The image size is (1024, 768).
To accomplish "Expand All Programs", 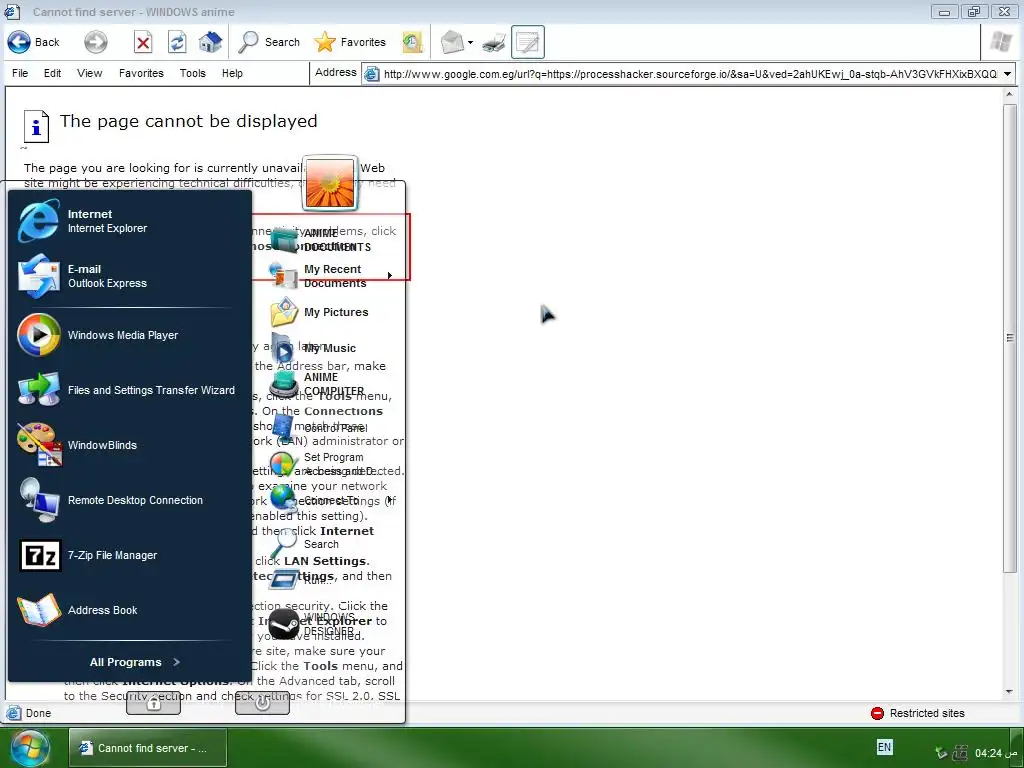I will tap(135, 662).
